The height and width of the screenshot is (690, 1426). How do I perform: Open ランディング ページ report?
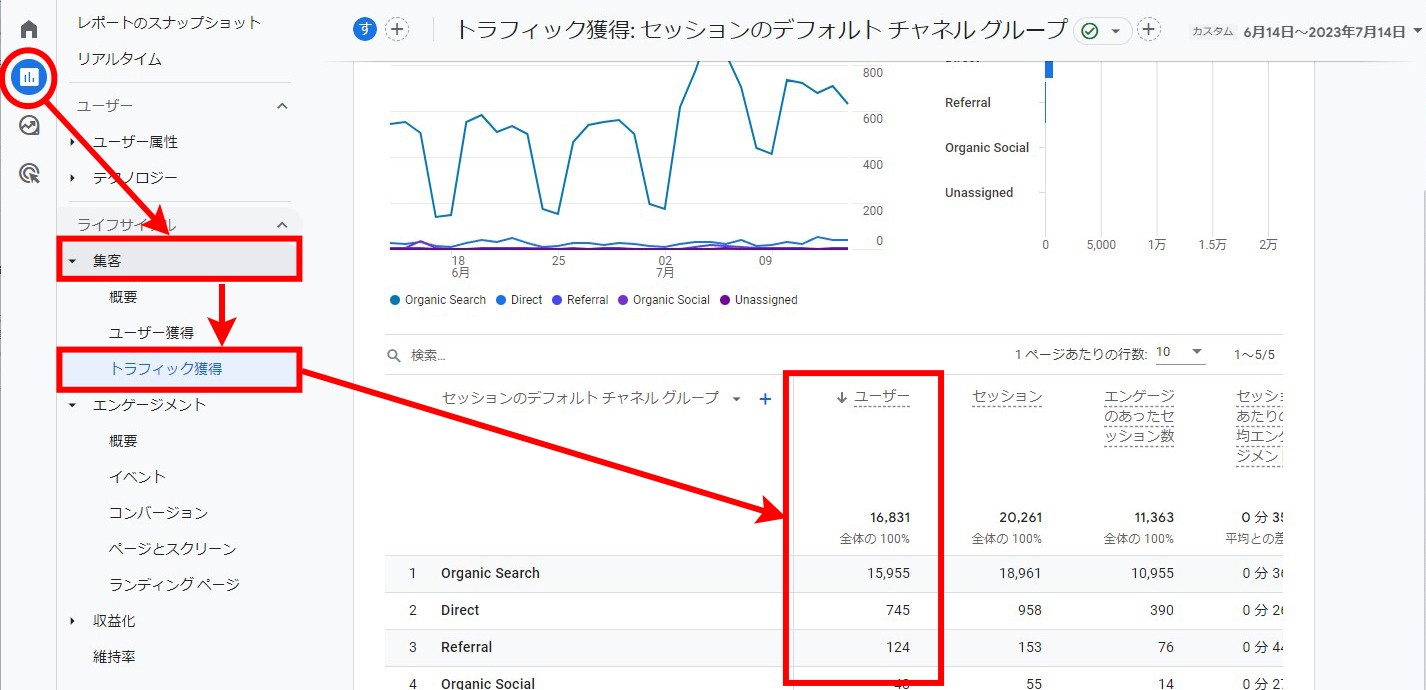[174, 585]
